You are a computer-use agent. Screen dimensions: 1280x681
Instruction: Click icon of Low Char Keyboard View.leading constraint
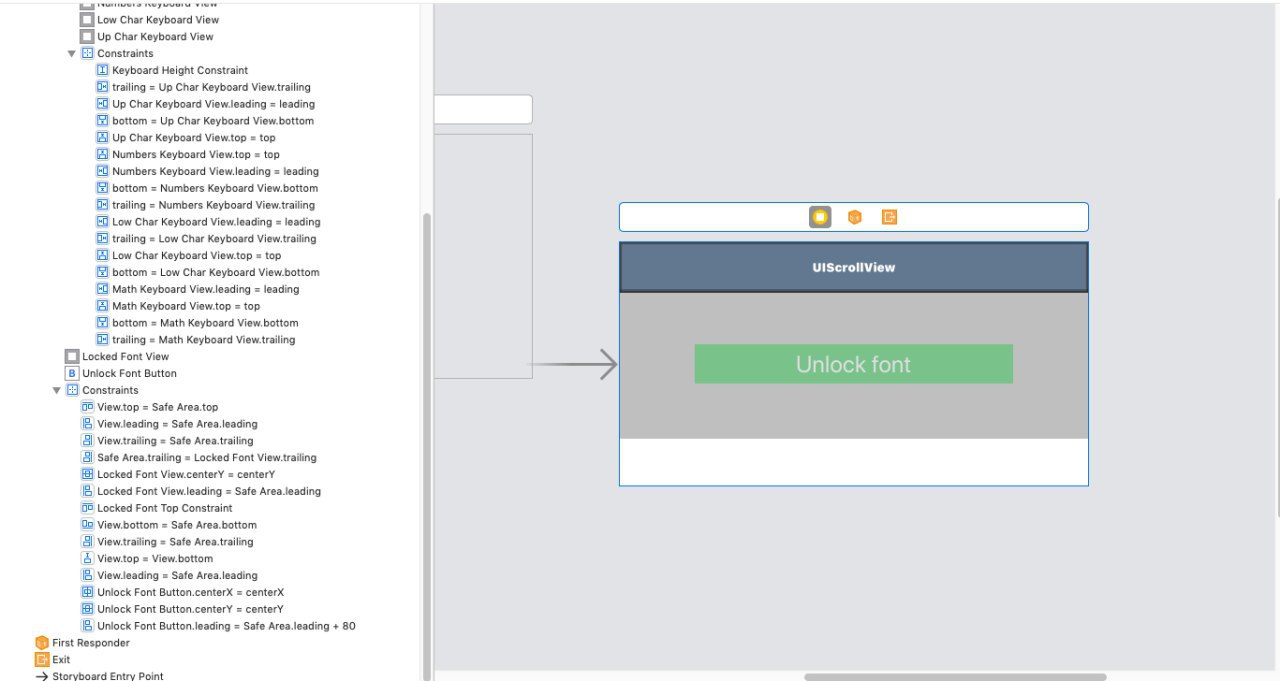103,222
